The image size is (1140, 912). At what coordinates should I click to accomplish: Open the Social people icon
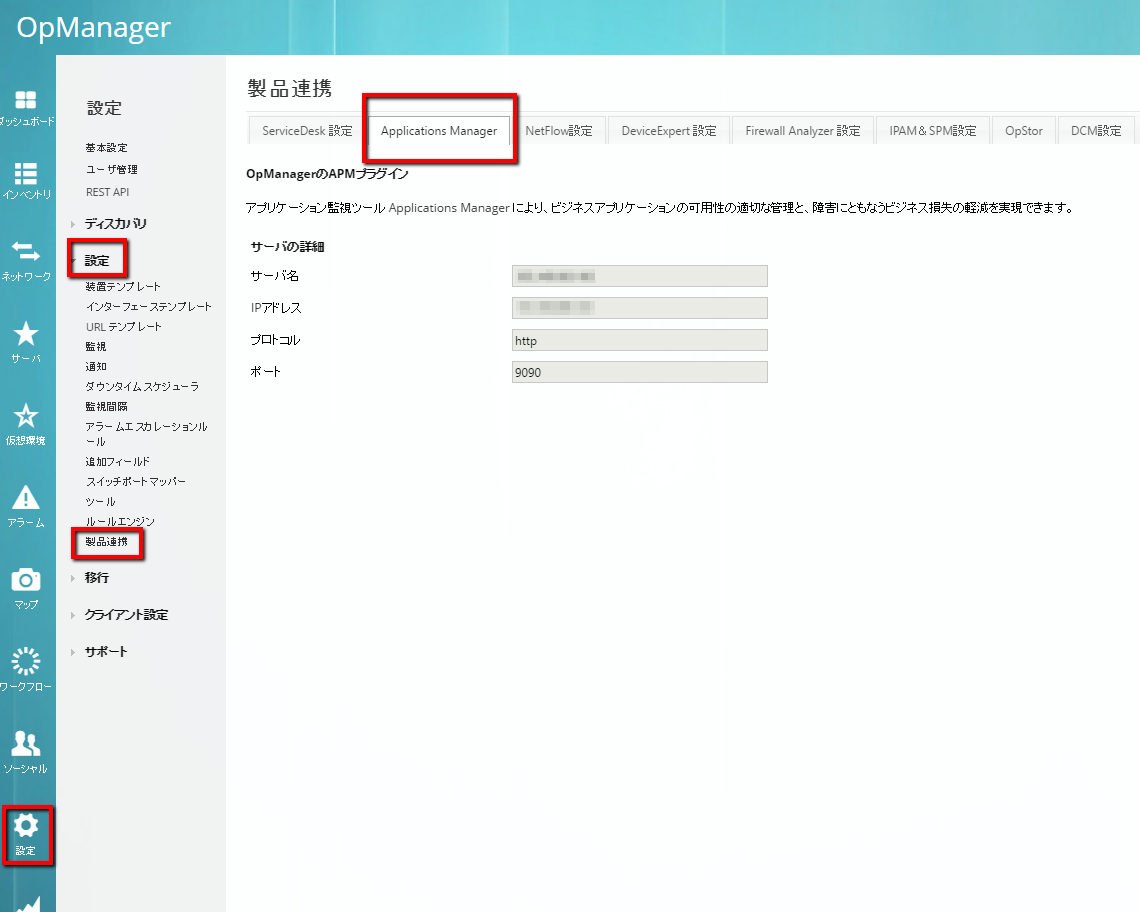(x=25, y=743)
